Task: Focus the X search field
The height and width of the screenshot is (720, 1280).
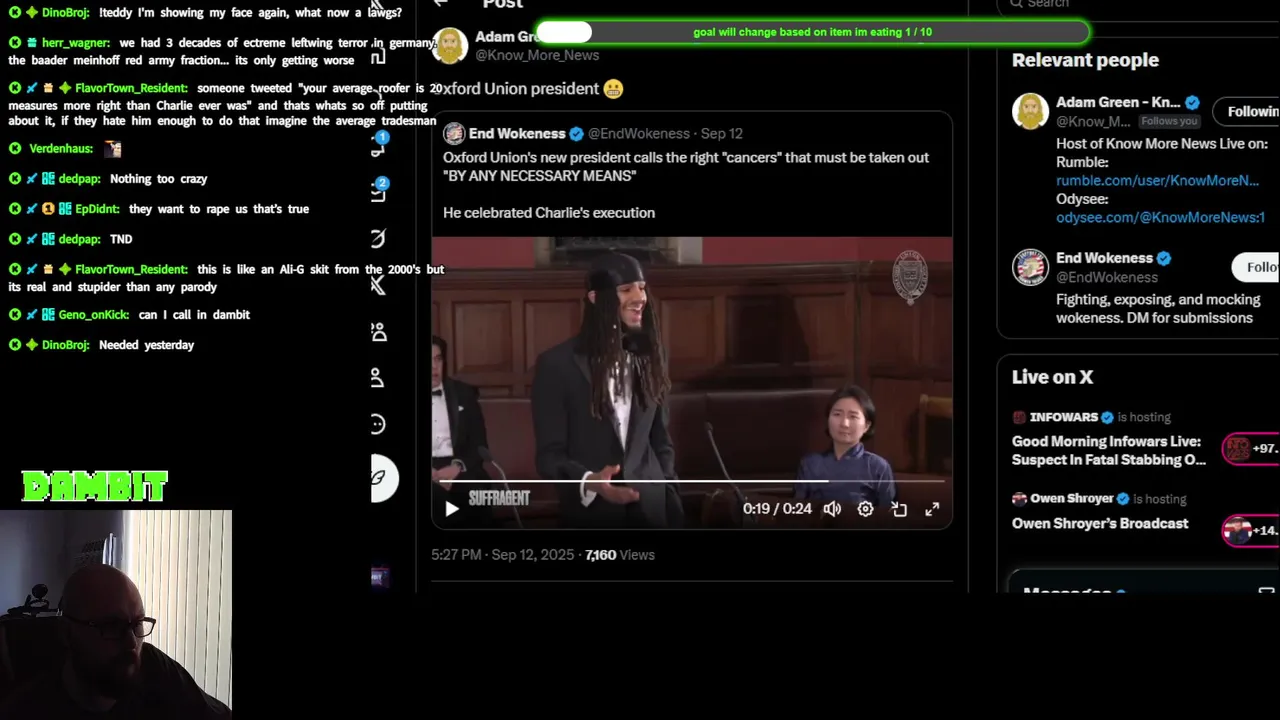Action: coord(1138,4)
